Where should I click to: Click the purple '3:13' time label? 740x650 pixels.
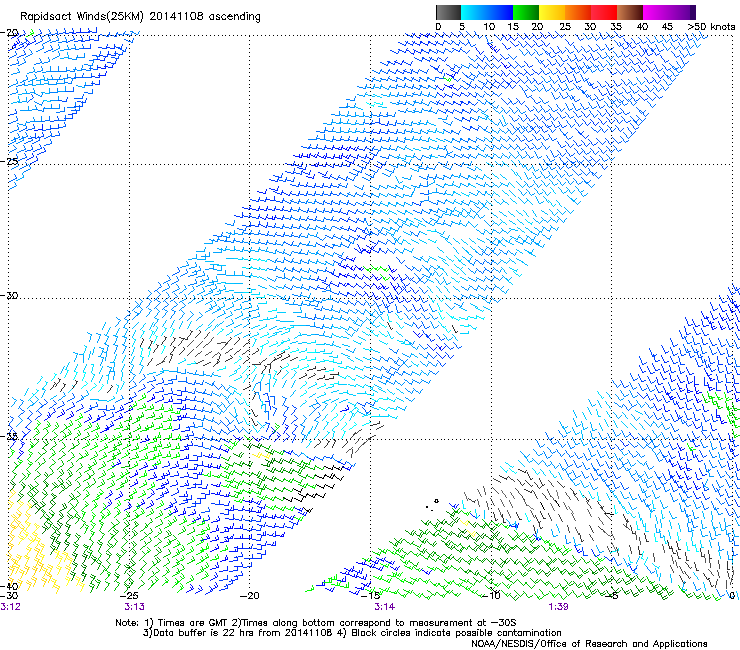(x=135, y=607)
